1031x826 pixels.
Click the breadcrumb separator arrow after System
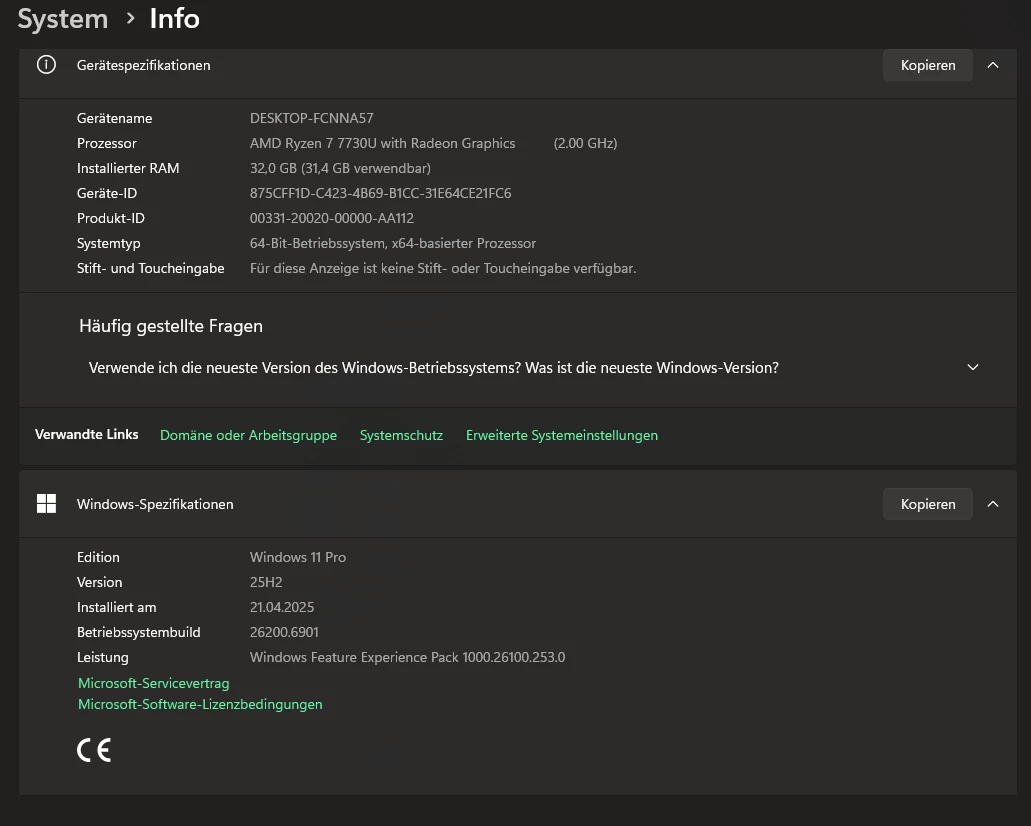[130, 18]
